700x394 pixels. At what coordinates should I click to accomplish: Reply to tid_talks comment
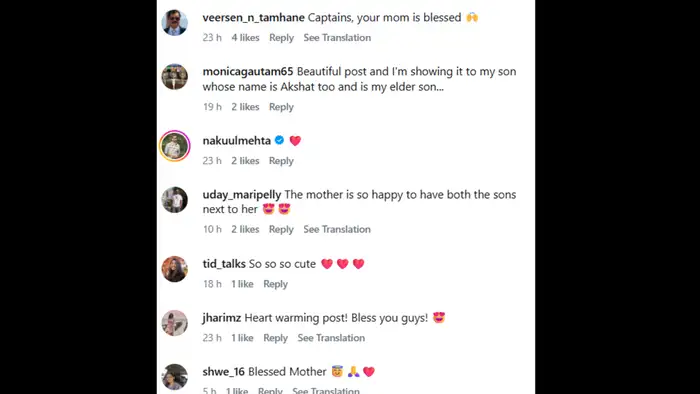pyautogui.click(x=275, y=284)
